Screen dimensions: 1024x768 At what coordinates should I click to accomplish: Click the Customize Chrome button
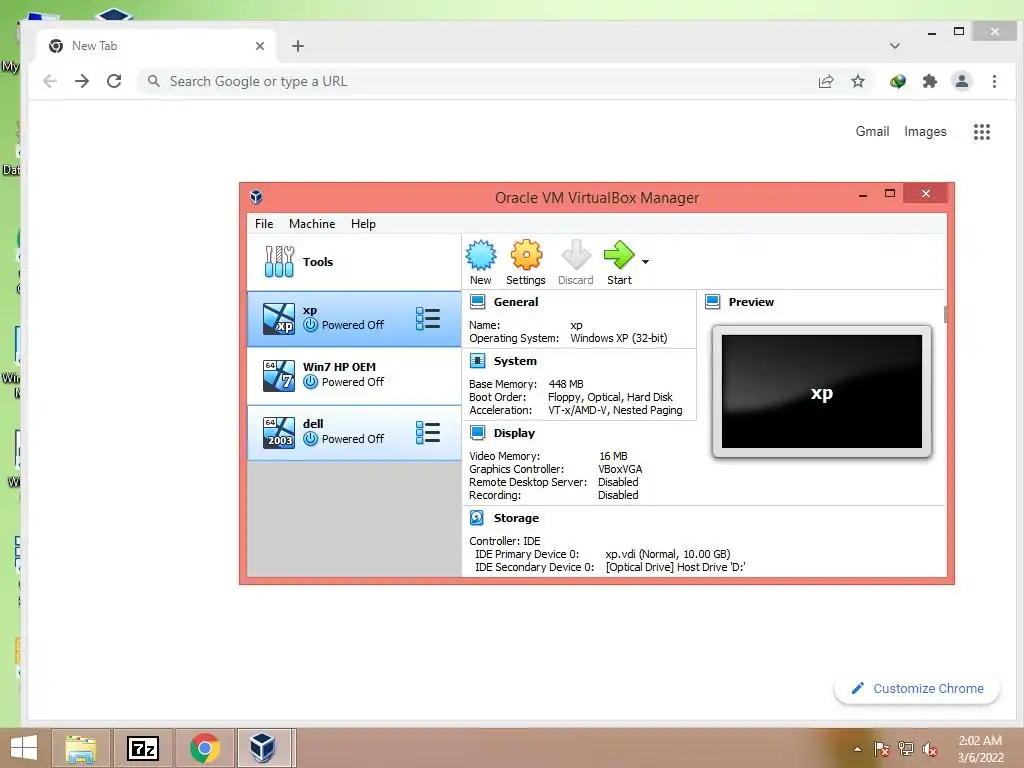coord(917,688)
